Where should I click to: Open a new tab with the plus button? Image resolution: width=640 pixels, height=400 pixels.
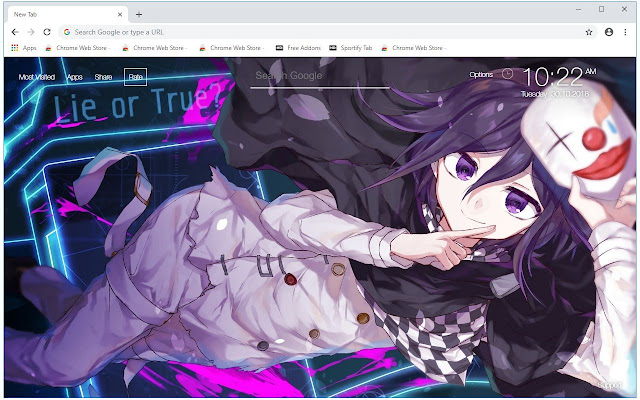pyautogui.click(x=139, y=14)
